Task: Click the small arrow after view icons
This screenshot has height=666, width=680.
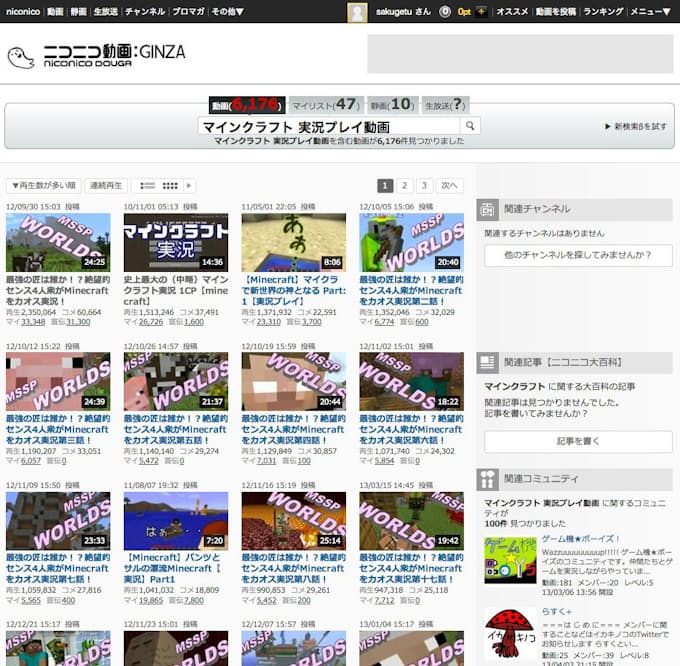Action: 189,186
